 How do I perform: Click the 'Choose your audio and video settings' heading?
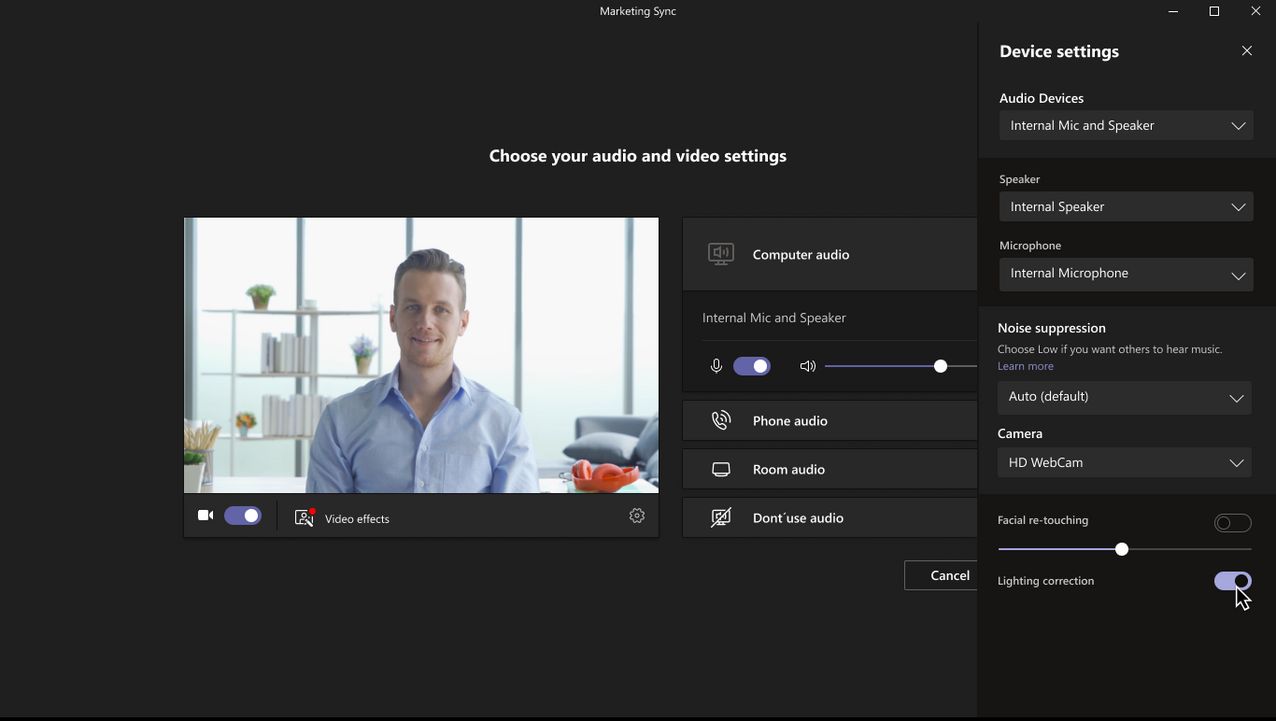coord(638,156)
